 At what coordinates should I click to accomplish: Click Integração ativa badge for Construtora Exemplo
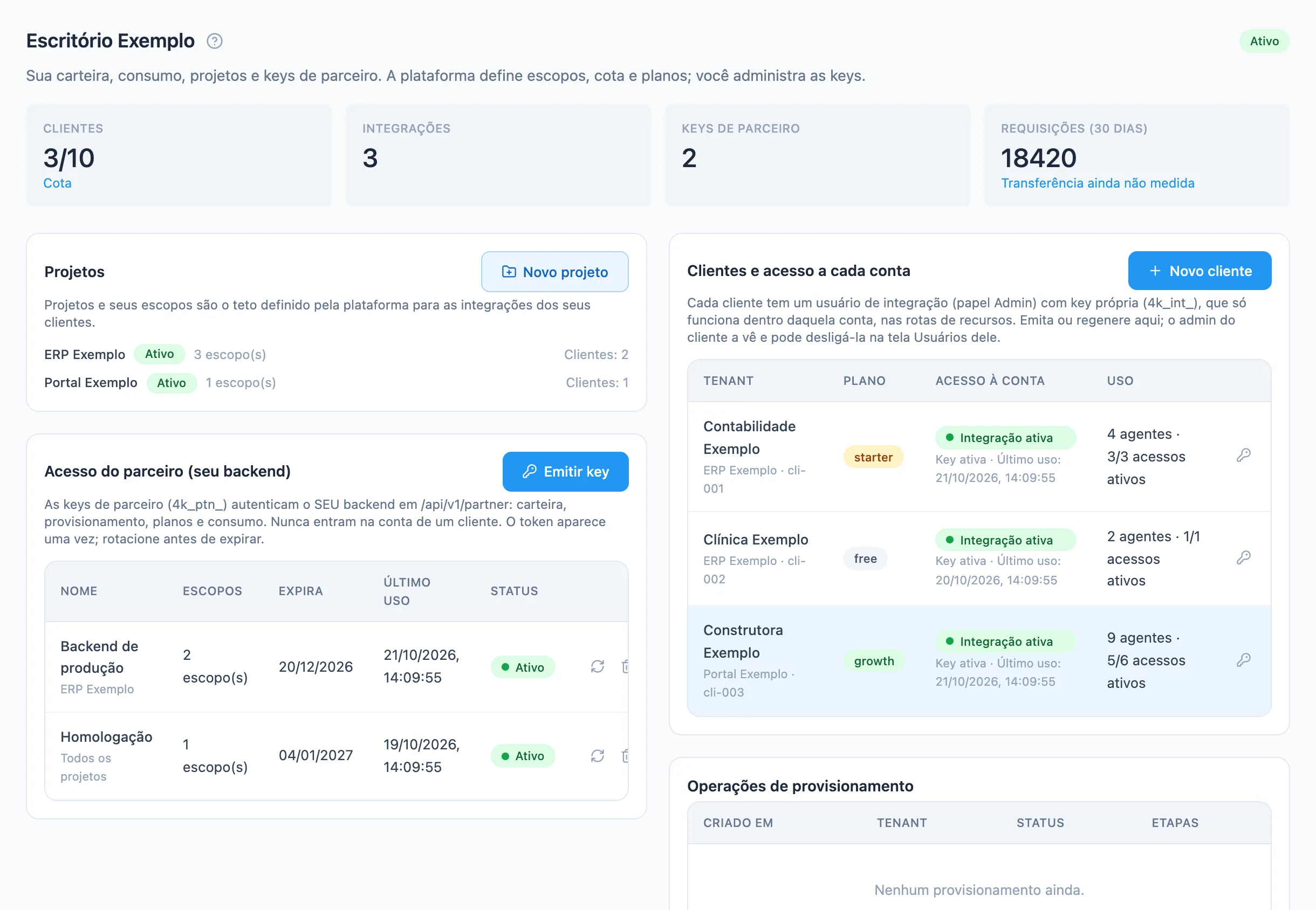[1005, 642]
